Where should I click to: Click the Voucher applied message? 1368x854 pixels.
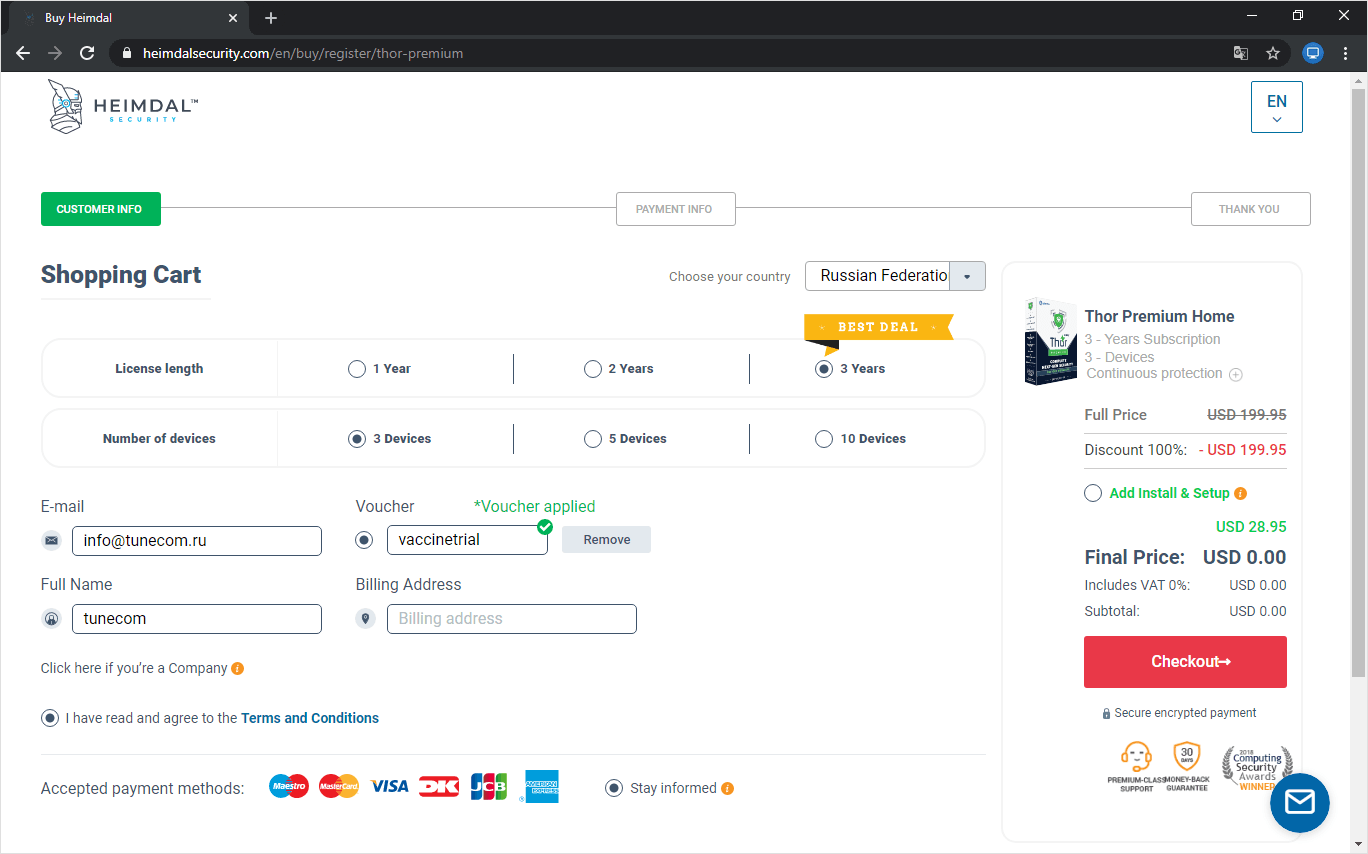[x=534, y=506]
